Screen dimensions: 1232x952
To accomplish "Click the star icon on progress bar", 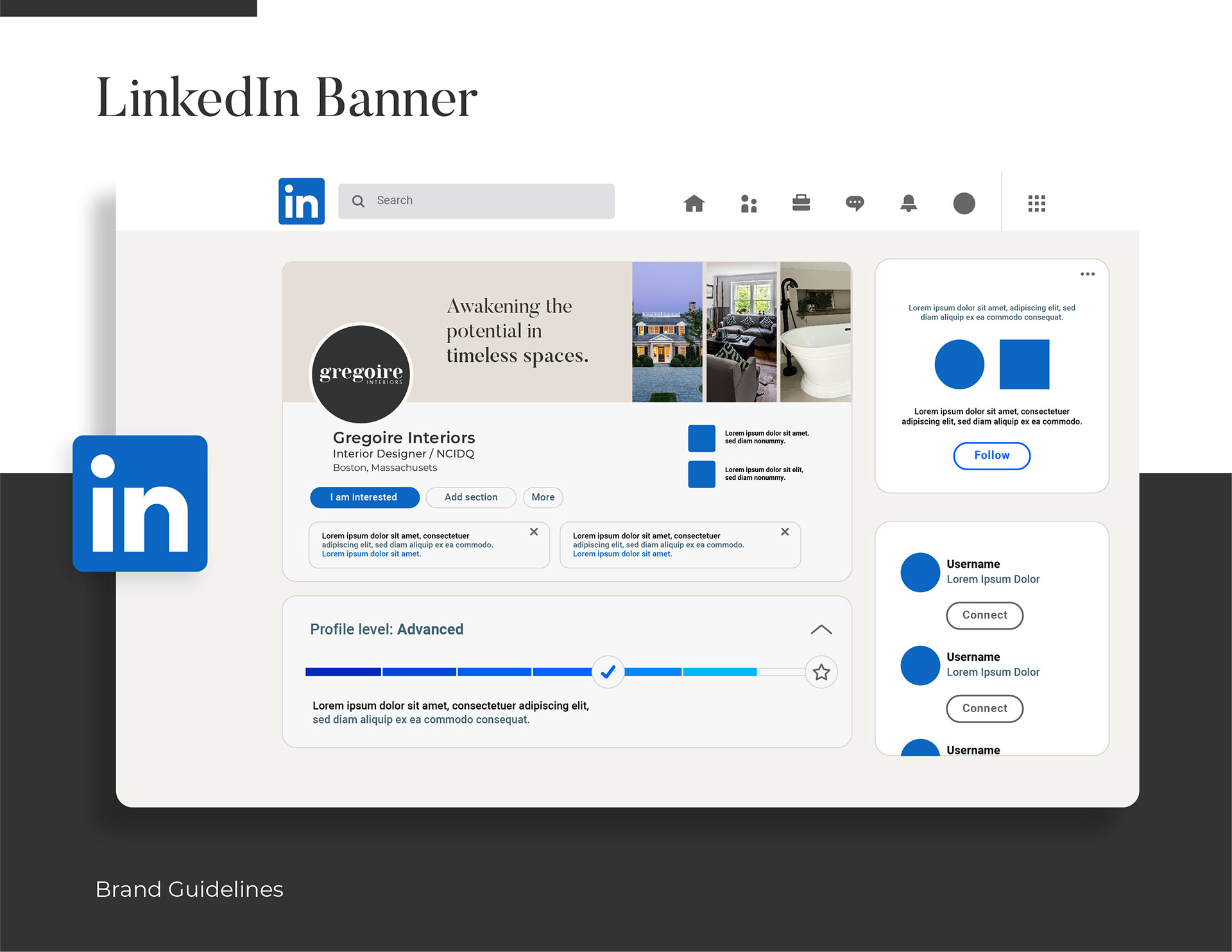I will coord(821,672).
